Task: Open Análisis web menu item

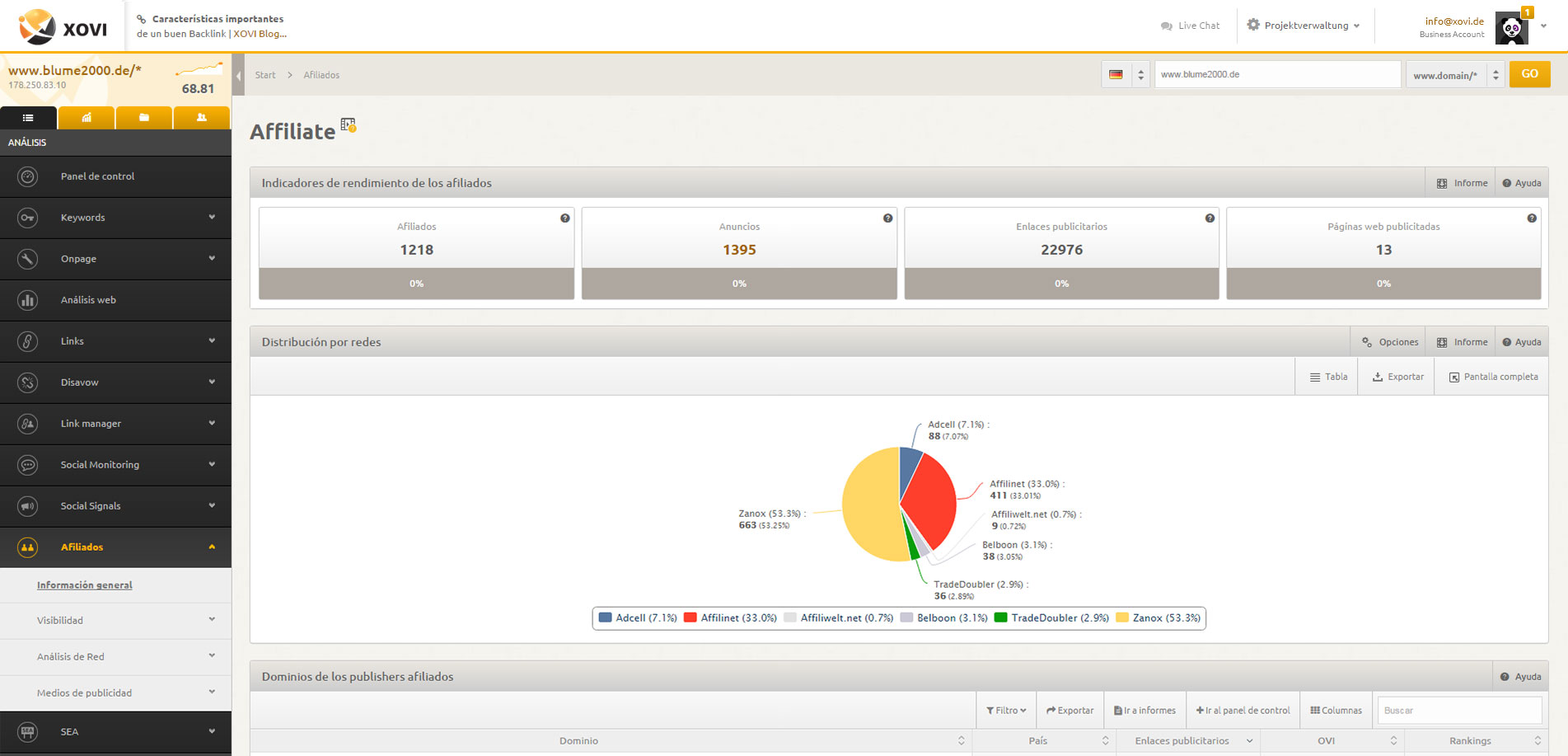Action: (88, 300)
